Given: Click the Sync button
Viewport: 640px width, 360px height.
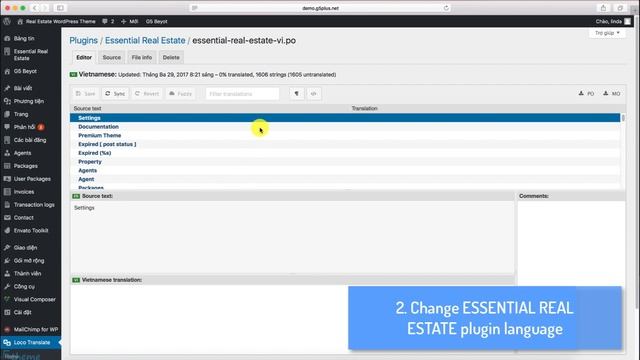Looking at the screenshot, I should [x=115, y=94].
